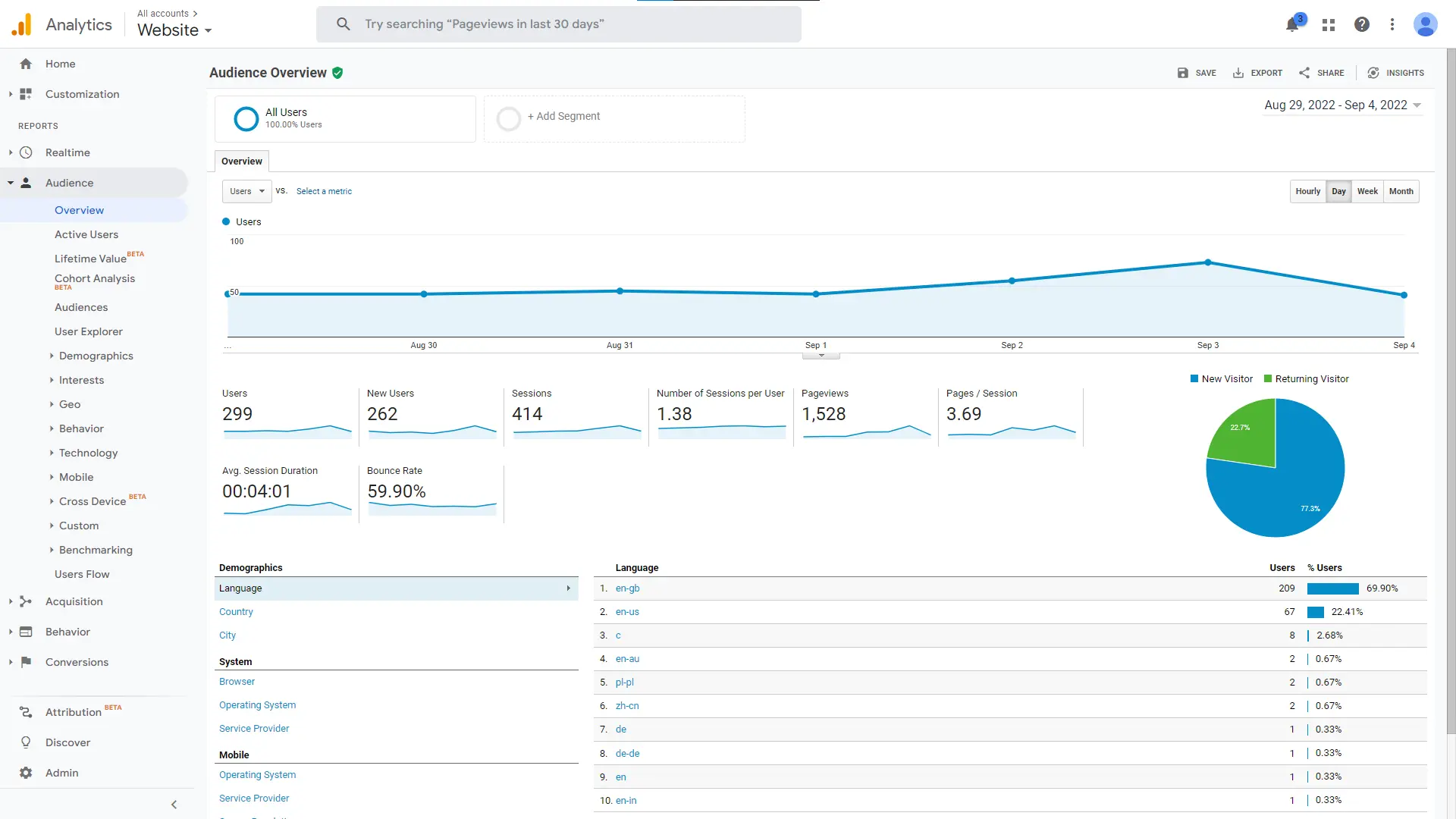The image size is (1456, 819).
Task: Open User Explorer report
Action: click(x=89, y=331)
